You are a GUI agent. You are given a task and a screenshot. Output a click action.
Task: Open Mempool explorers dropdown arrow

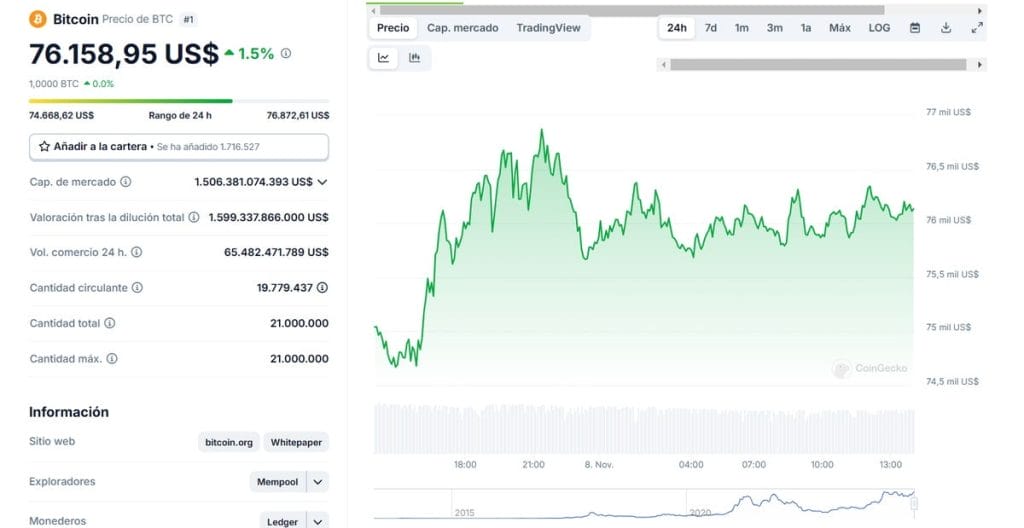tap(318, 482)
